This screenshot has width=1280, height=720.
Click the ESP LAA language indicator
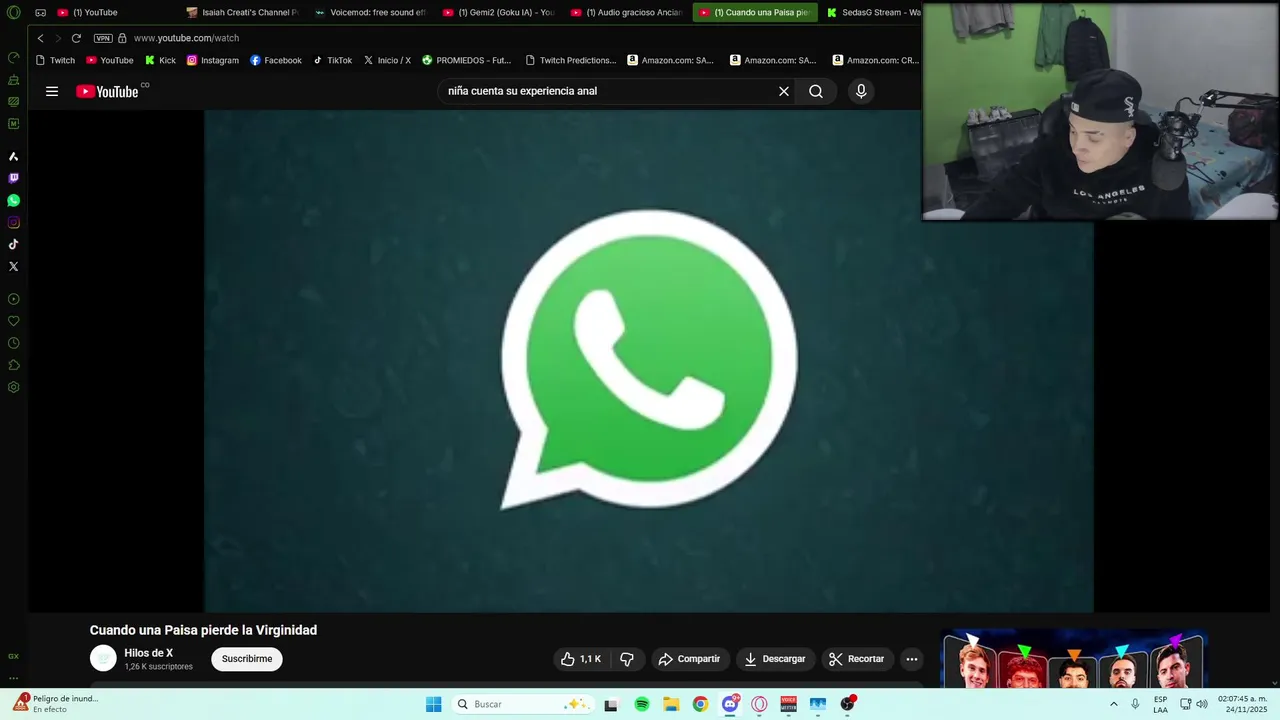pos(1160,704)
